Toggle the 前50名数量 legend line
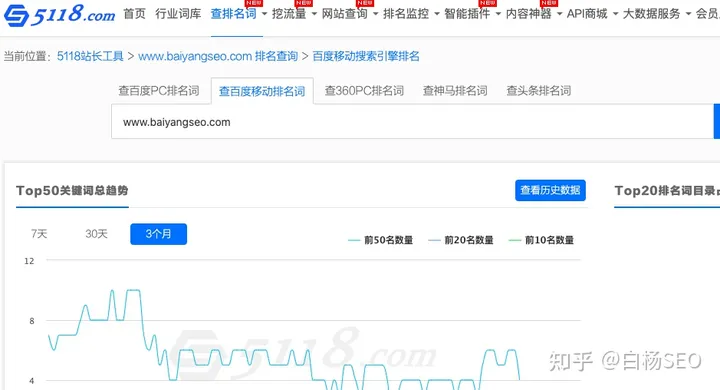Screen dimensions: 720x390 coord(381,240)
